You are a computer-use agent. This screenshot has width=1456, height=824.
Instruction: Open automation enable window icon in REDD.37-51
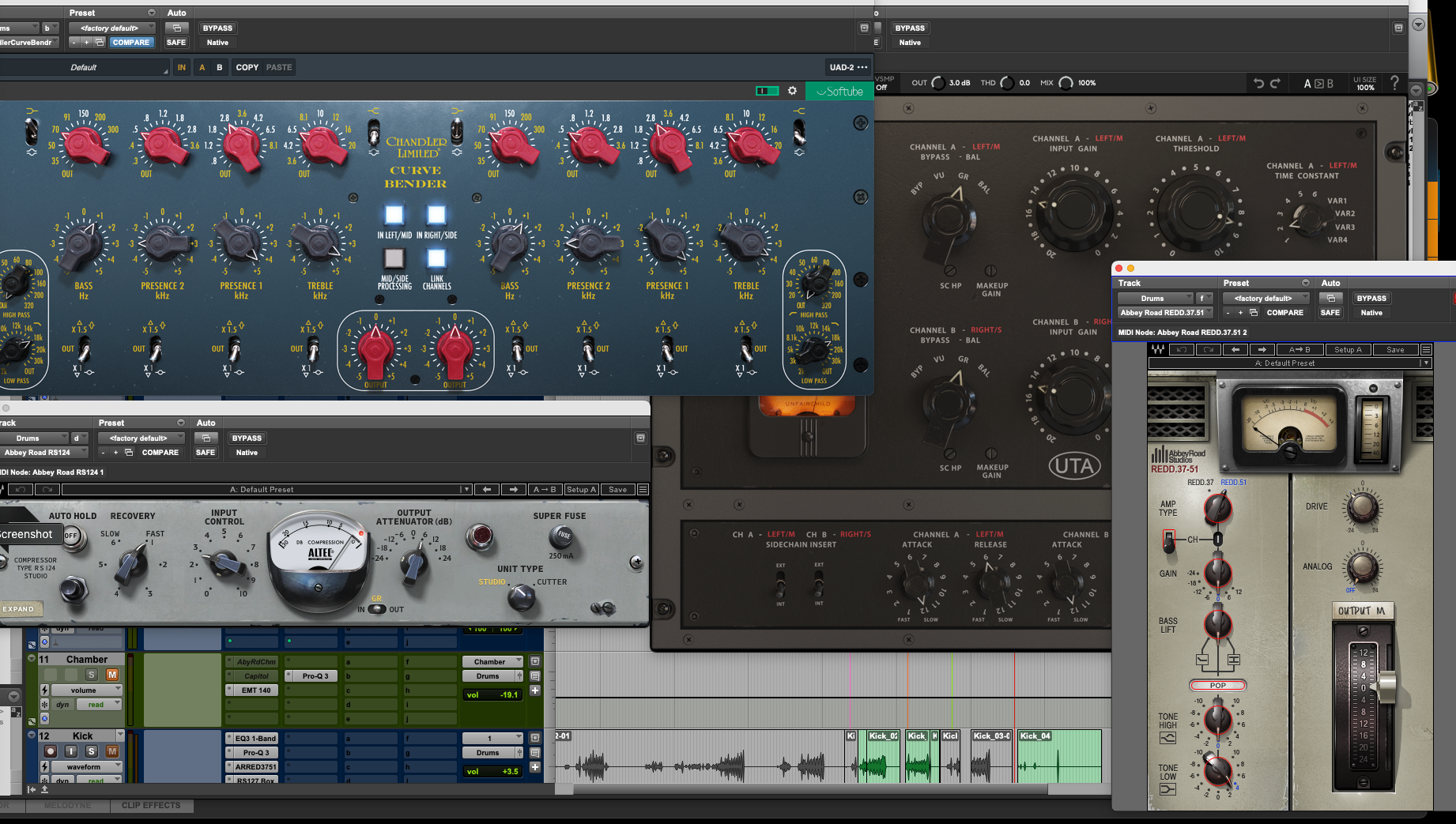(1331, 298)
